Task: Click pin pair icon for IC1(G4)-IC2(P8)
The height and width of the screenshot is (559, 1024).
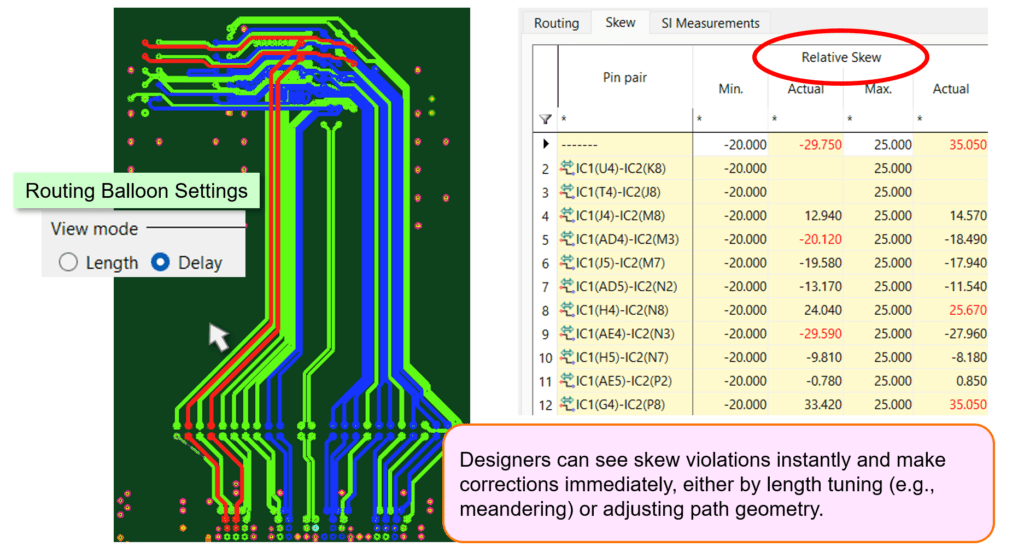Action: coord(566,404)
